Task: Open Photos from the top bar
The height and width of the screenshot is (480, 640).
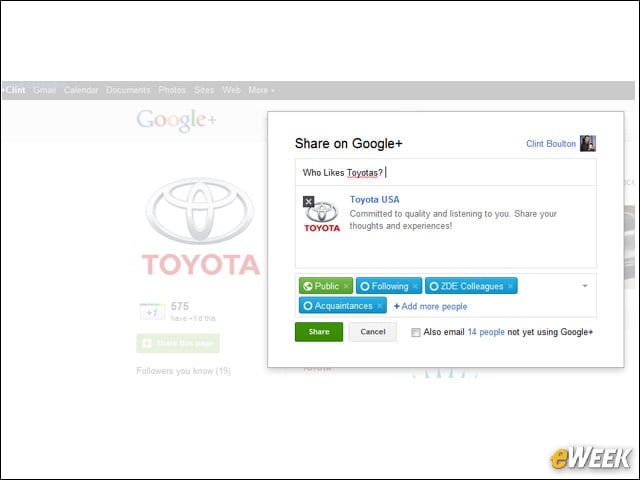Action: (172, 90)
